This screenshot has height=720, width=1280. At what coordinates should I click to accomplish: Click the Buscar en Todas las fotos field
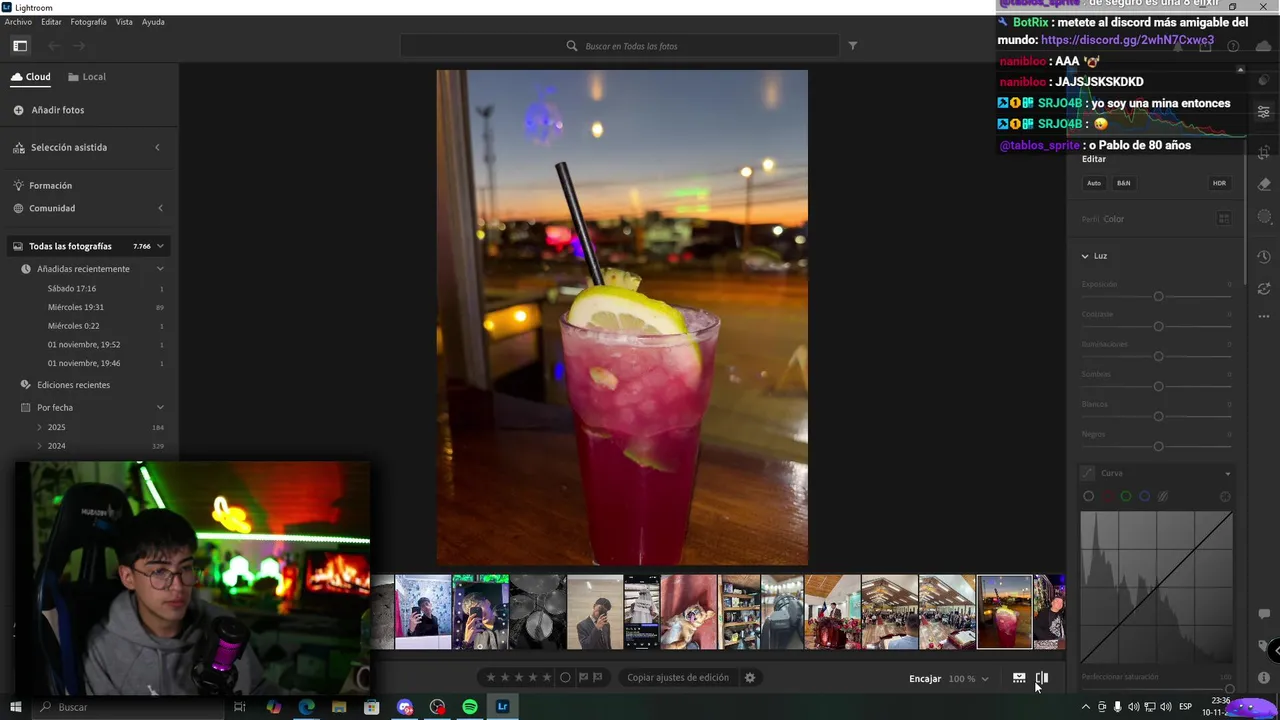pyautogui.click(x=620, y=46)
